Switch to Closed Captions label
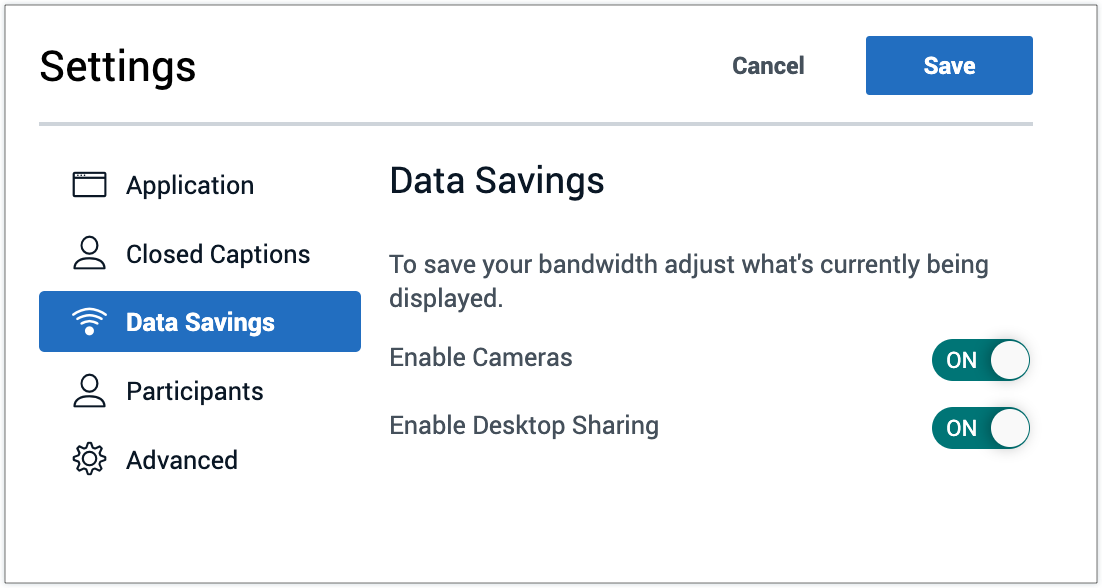Viewport: 1102px width, 588px height. coord(218,254)
